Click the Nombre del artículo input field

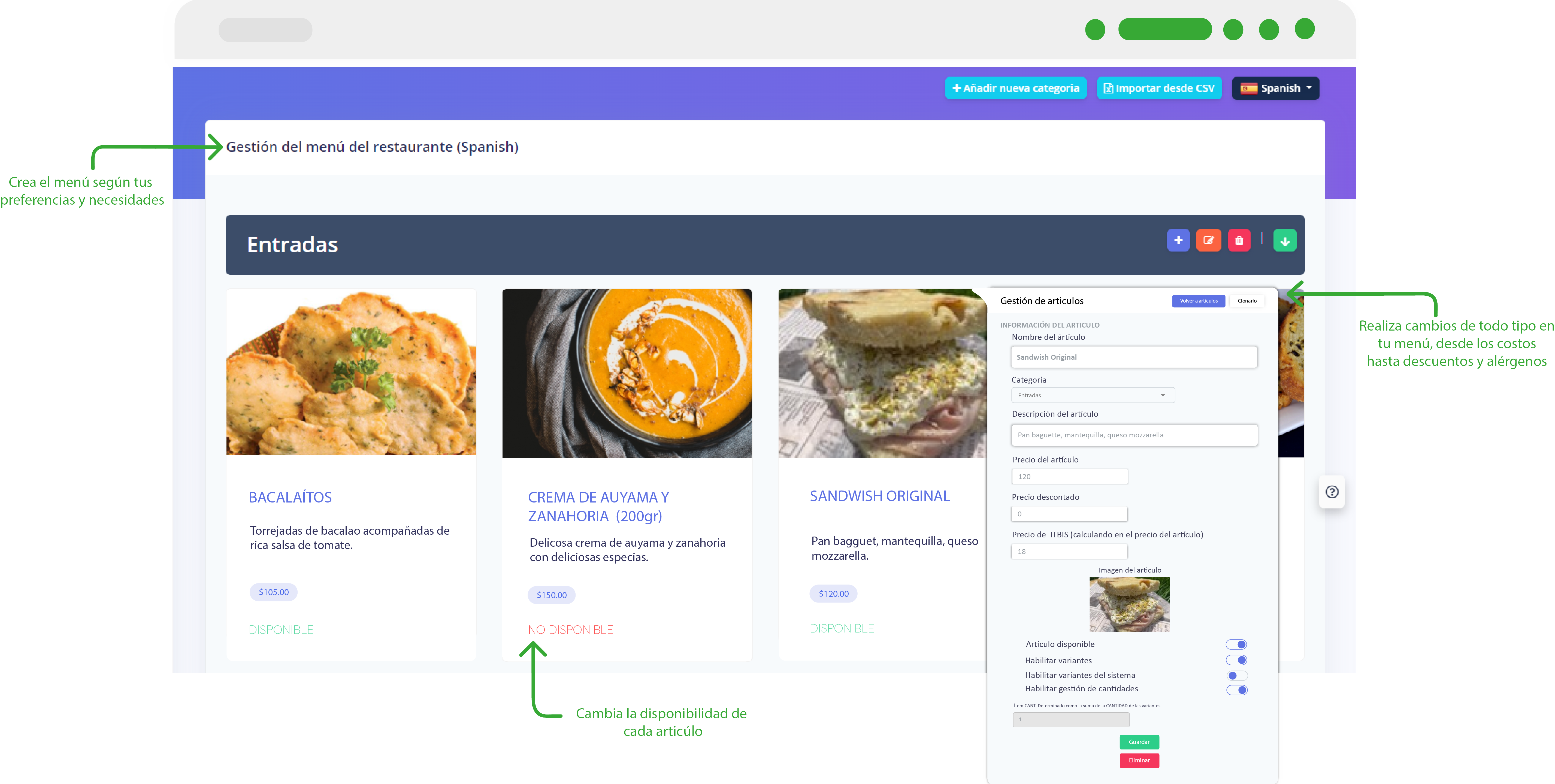point(1134,357)
